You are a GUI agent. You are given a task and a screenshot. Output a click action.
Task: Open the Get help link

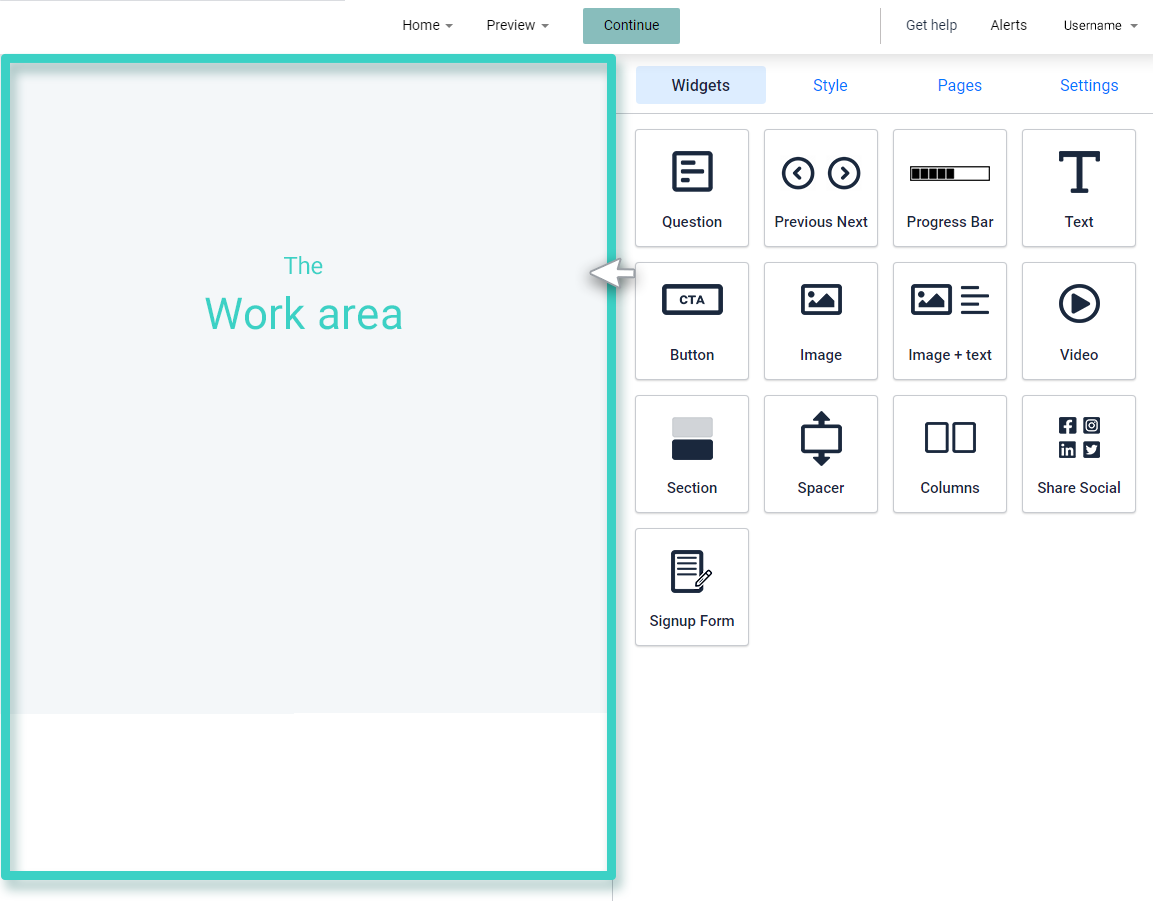931,25
